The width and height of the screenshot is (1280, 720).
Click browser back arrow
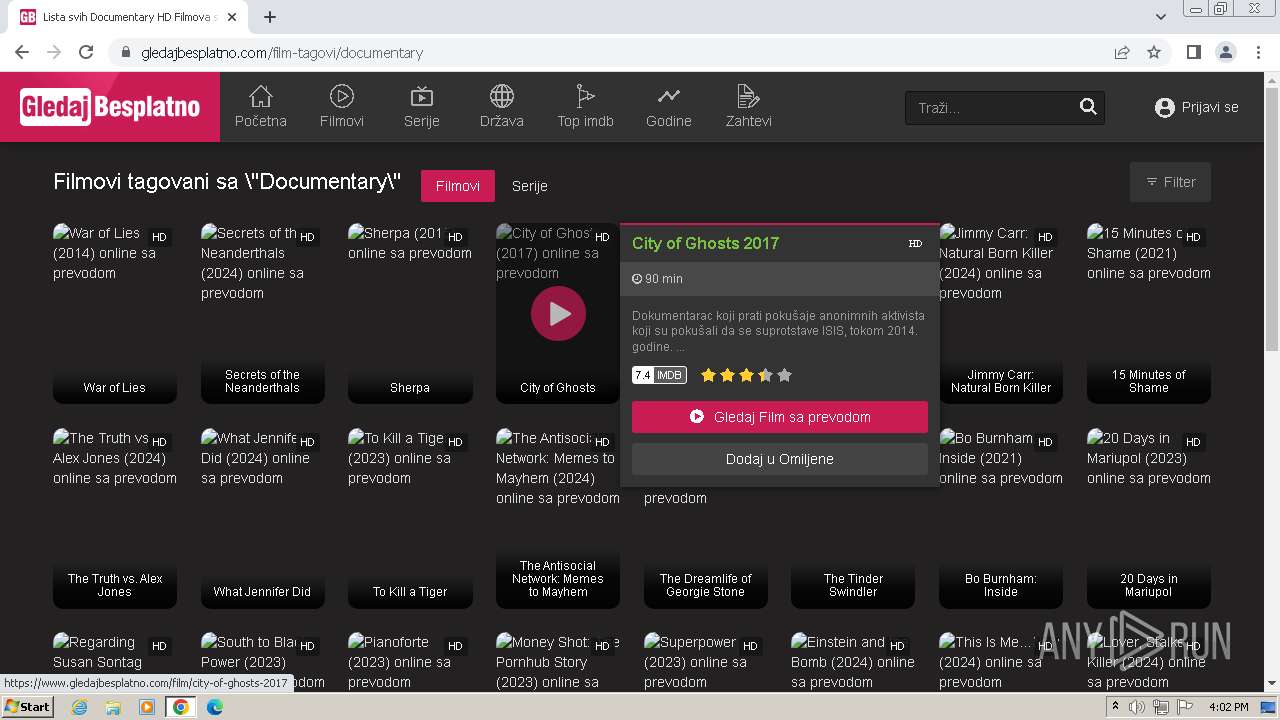(22, 53)
